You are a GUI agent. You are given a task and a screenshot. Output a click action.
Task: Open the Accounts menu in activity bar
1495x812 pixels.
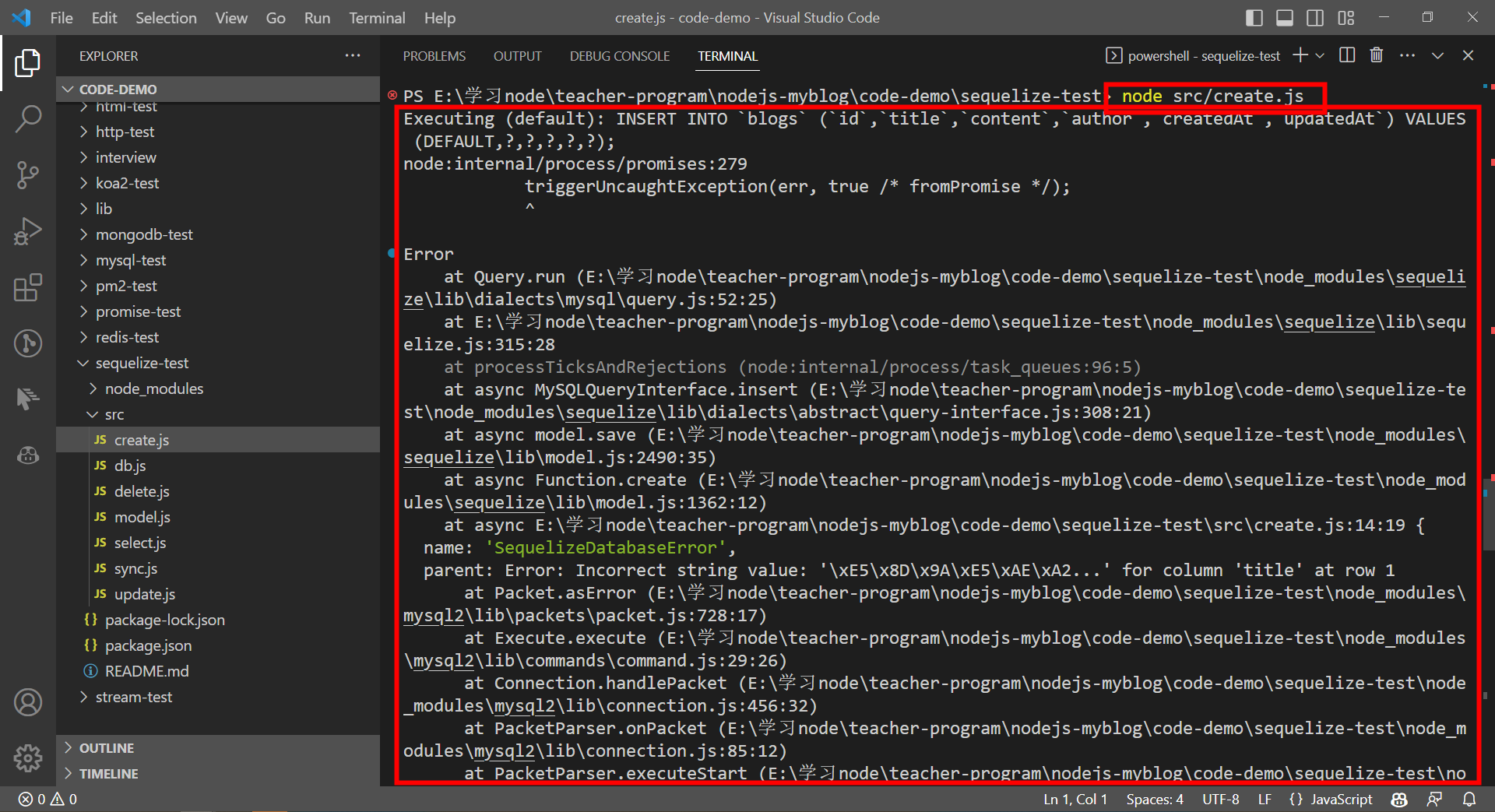[x=28, y=702]
